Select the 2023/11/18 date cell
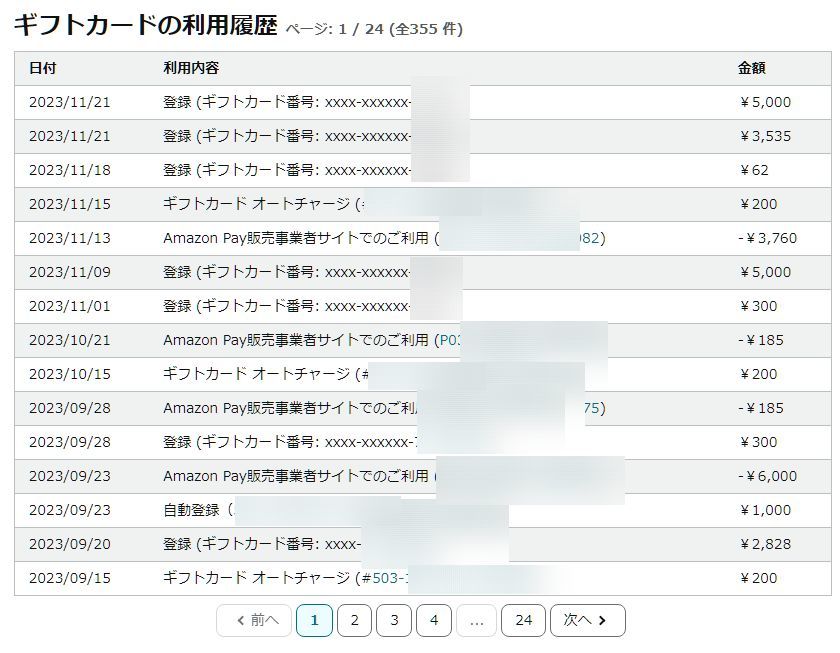Image resolution: width=840 pixels, height=653 pixels. [69, 170]
